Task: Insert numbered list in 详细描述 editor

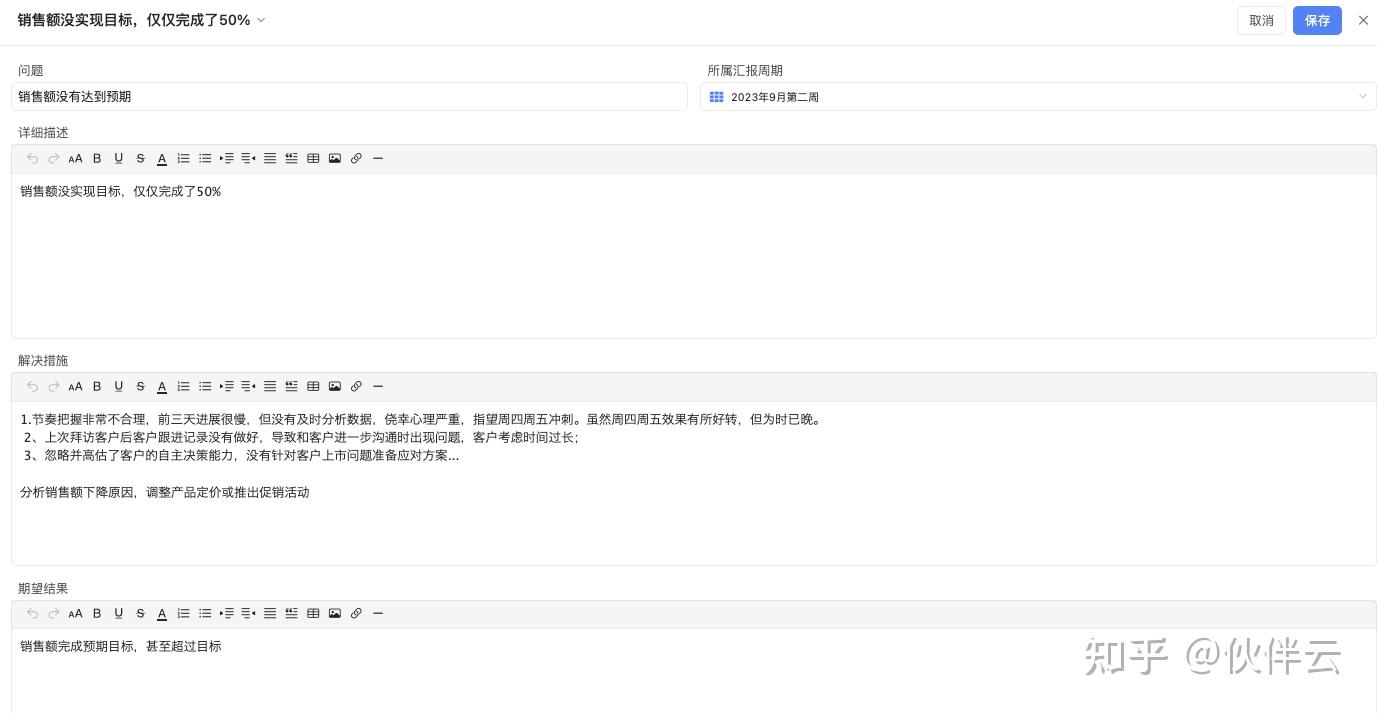Action: tap(183, 158)
